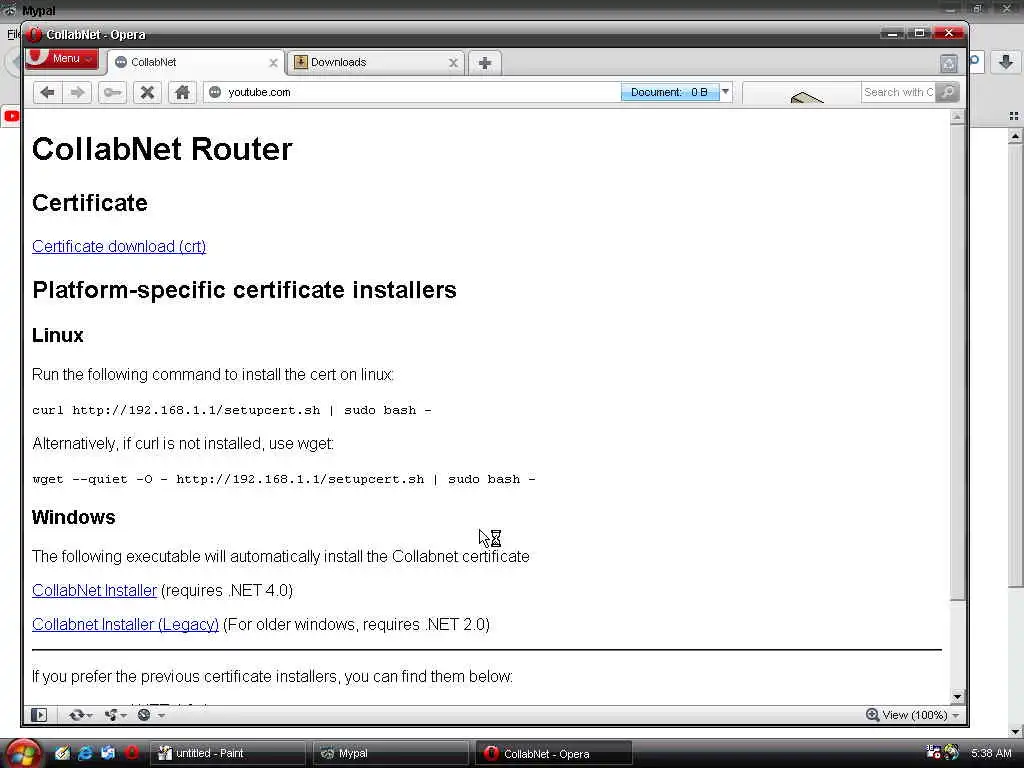Launch Internet Explorer from quick launch
The height and width of the screenshot is (768, 1024).
85,753
